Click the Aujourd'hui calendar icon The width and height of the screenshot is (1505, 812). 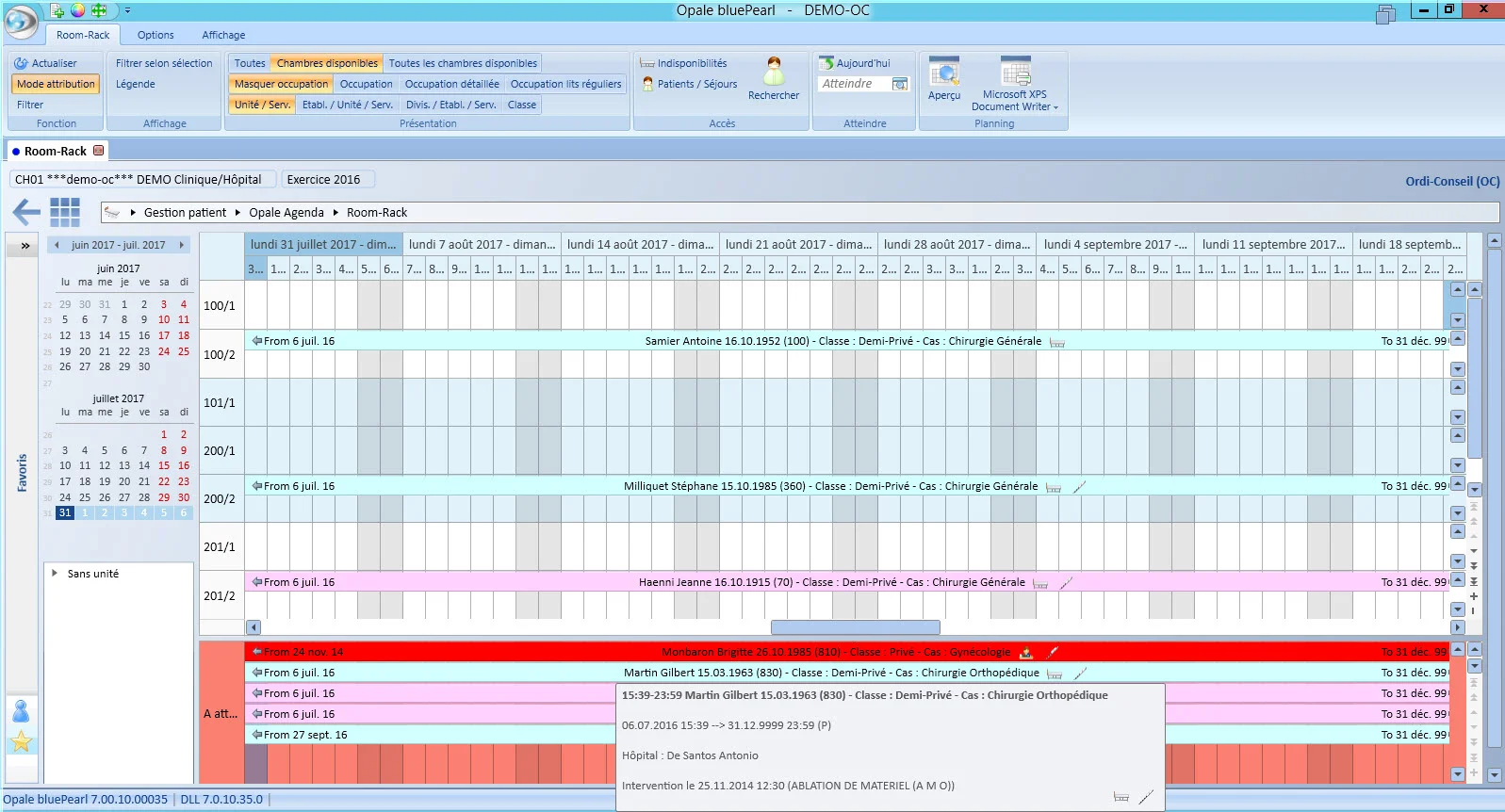[826, 63]
